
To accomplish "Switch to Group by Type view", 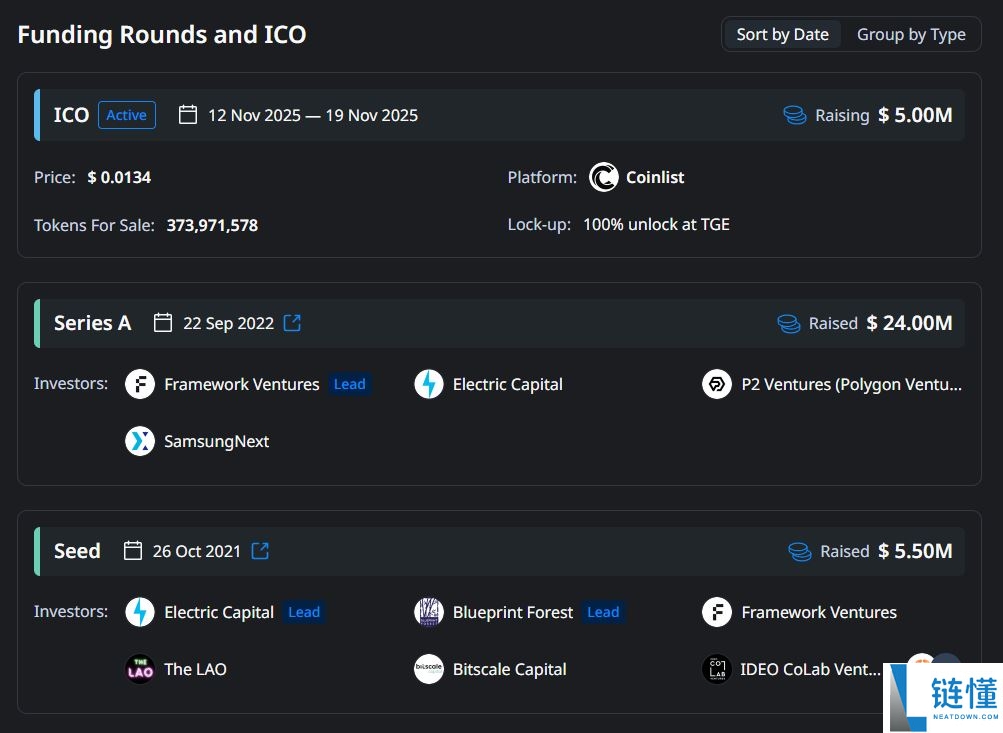I will (x=911, y=34).
